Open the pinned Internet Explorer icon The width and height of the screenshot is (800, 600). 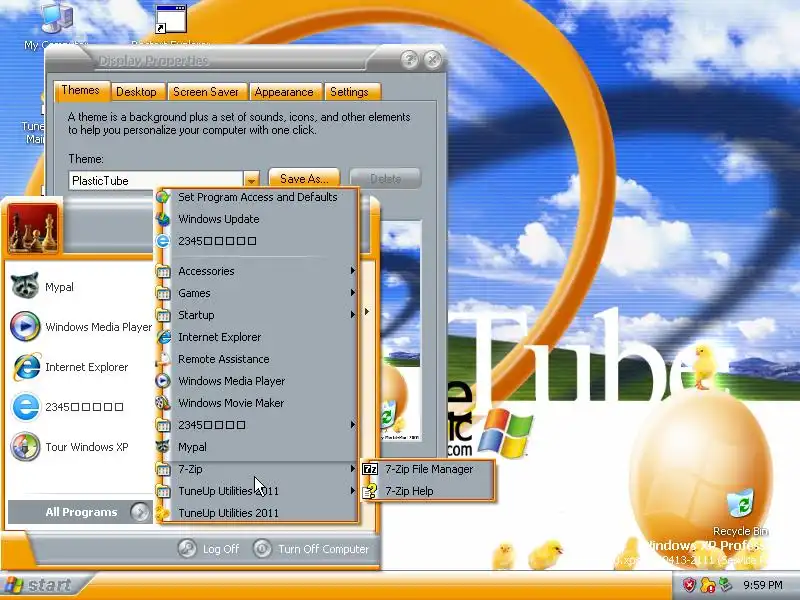(x=26, y=366)
